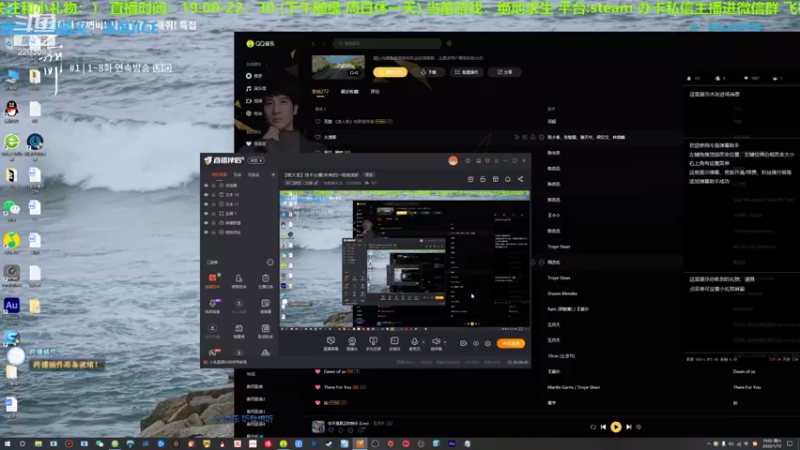Image resolution: width=800 pixels, height=450 pixels.
Task: Open QQ penguin desktop shortcut
Action: click(12, 109)
